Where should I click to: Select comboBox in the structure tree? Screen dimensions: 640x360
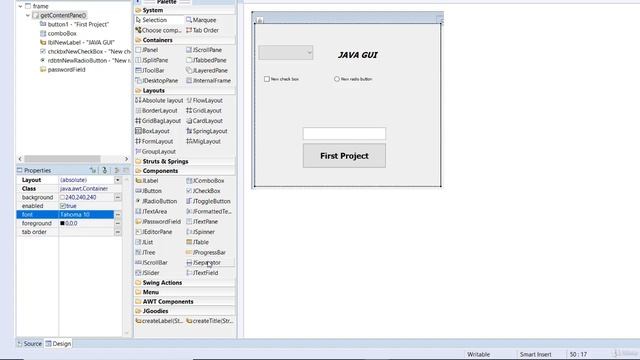pyautogui.click(x=58, y=33)
